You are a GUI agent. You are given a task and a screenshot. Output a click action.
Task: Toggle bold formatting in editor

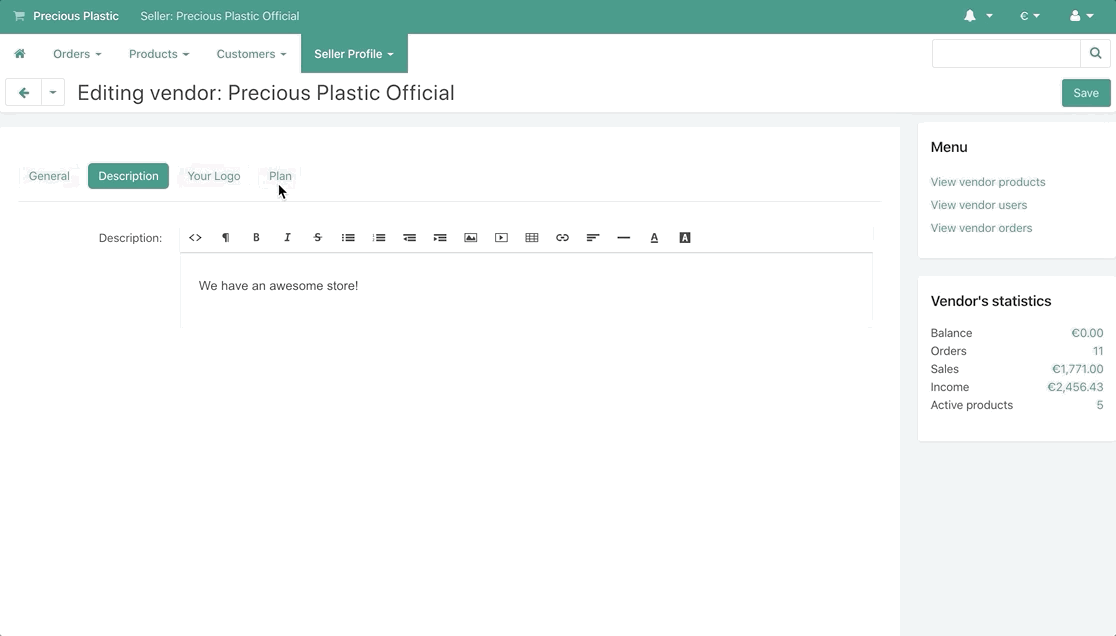256,238
